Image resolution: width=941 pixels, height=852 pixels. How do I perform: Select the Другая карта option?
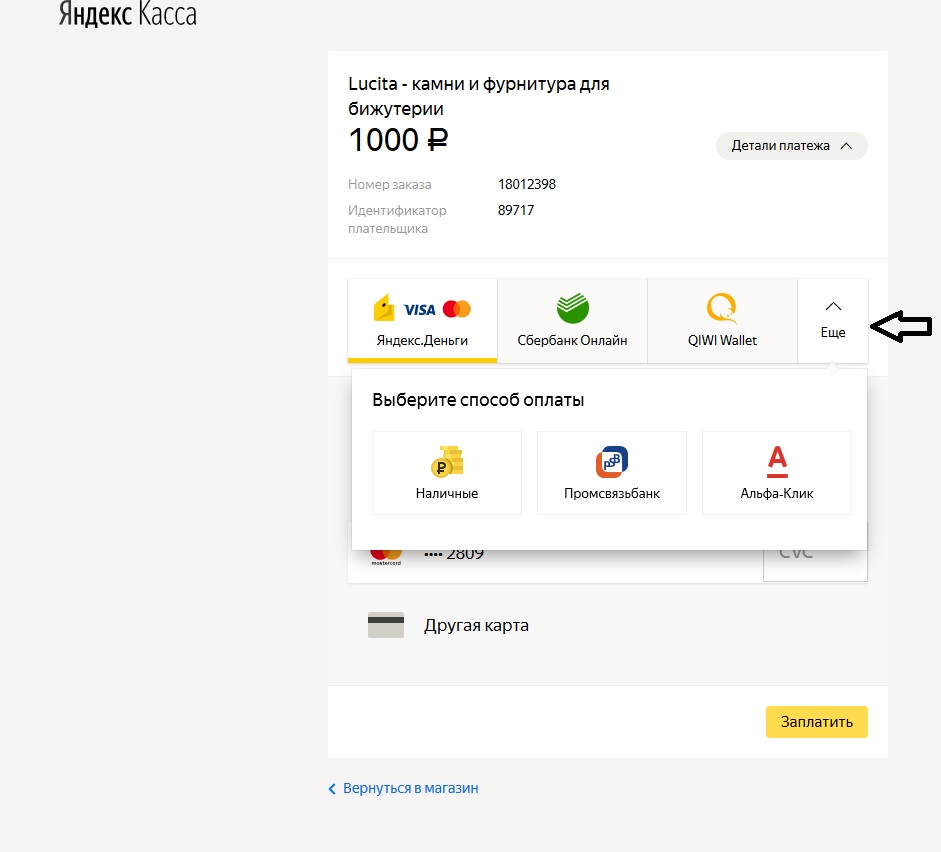pos(477,625)
